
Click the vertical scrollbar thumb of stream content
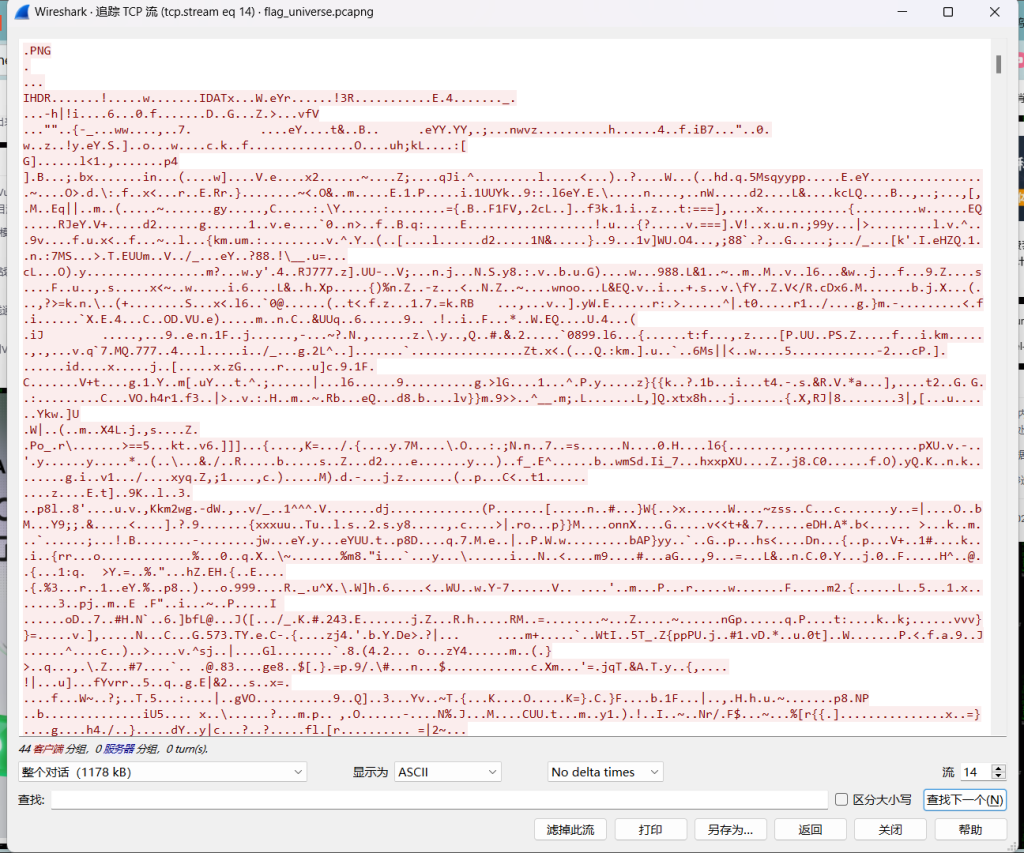click(997, 64)
